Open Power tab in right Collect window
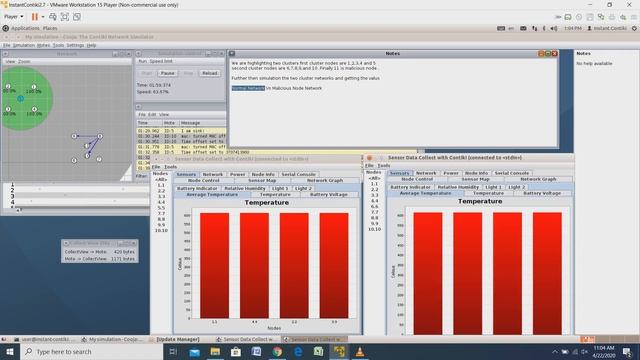Screen dimensions: 640x360 (x=451, y=173)
